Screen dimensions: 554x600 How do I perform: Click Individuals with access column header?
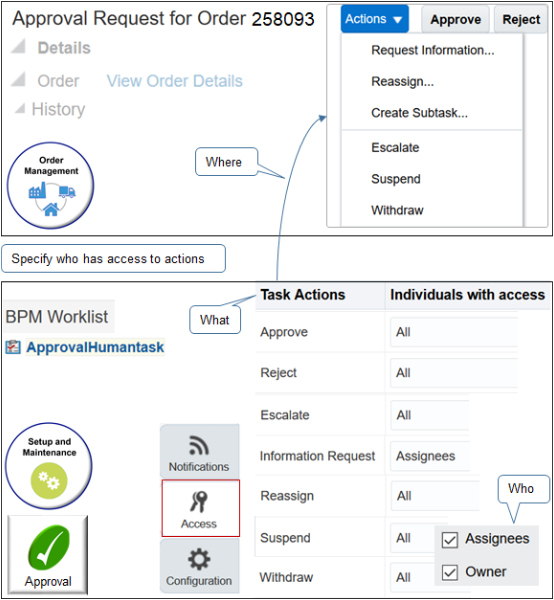click(x=467, y=295)
